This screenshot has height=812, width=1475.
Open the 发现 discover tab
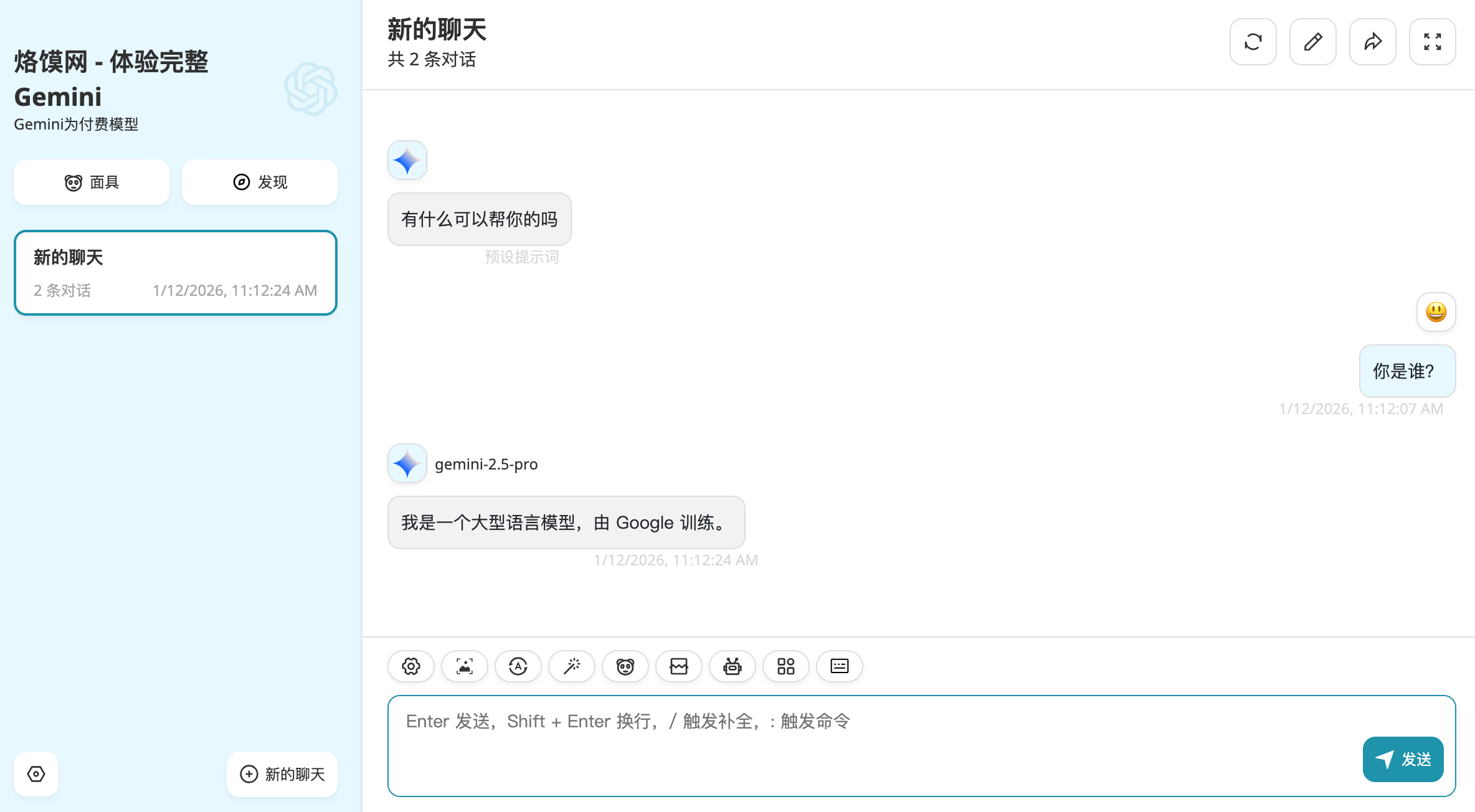[x=259, y=182]
